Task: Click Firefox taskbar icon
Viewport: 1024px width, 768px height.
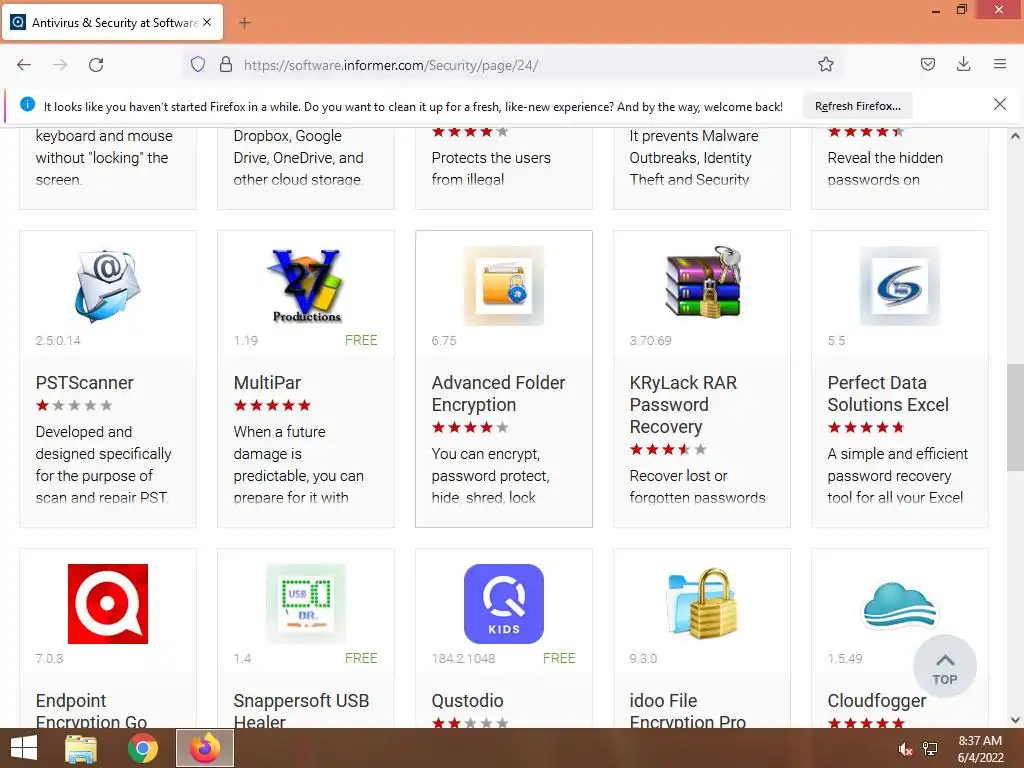Action: pyautogui.click(x=204, y=748)
